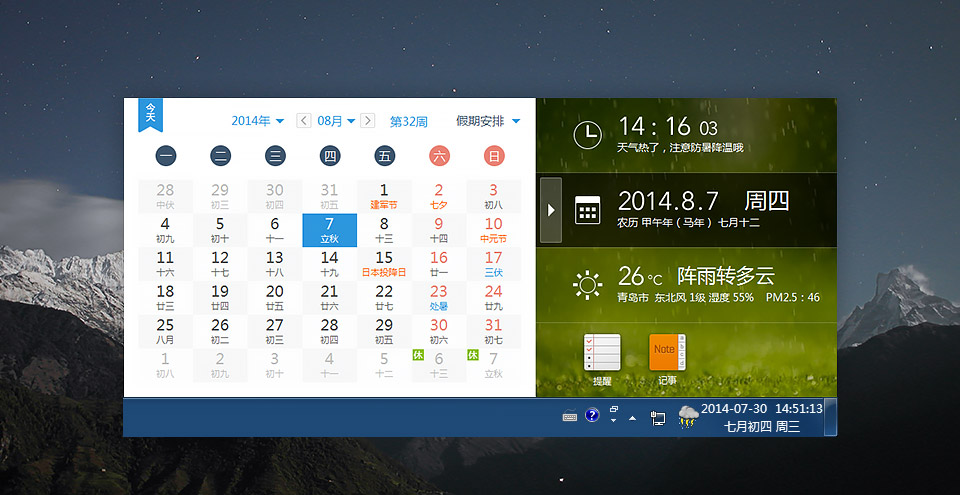Go to next month arrow
The height and width of the screenshot is (495, 960).
coord(367,121)
